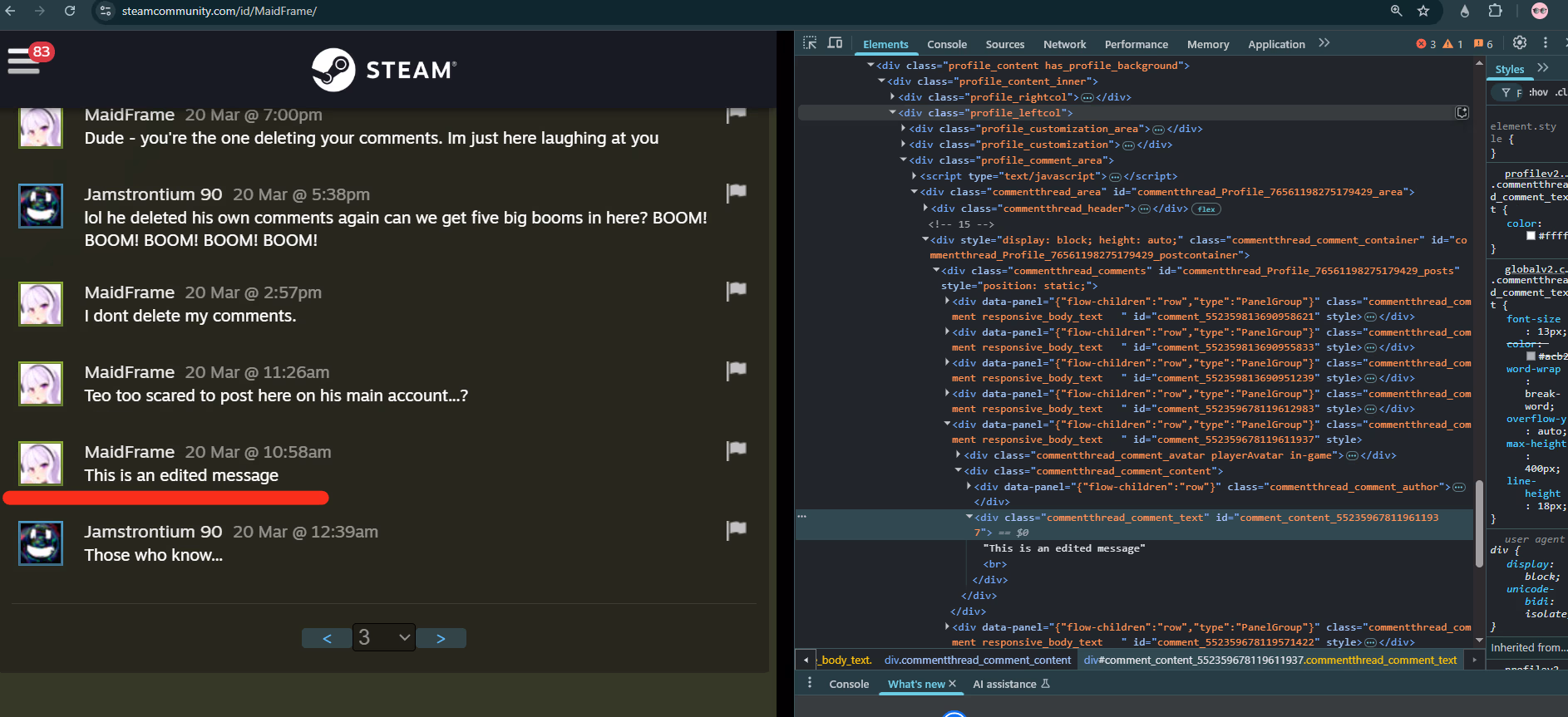The image size is (1568, 717).
Task: Click the Elements panel vertical scrollbar
Action: point(1479,523)
